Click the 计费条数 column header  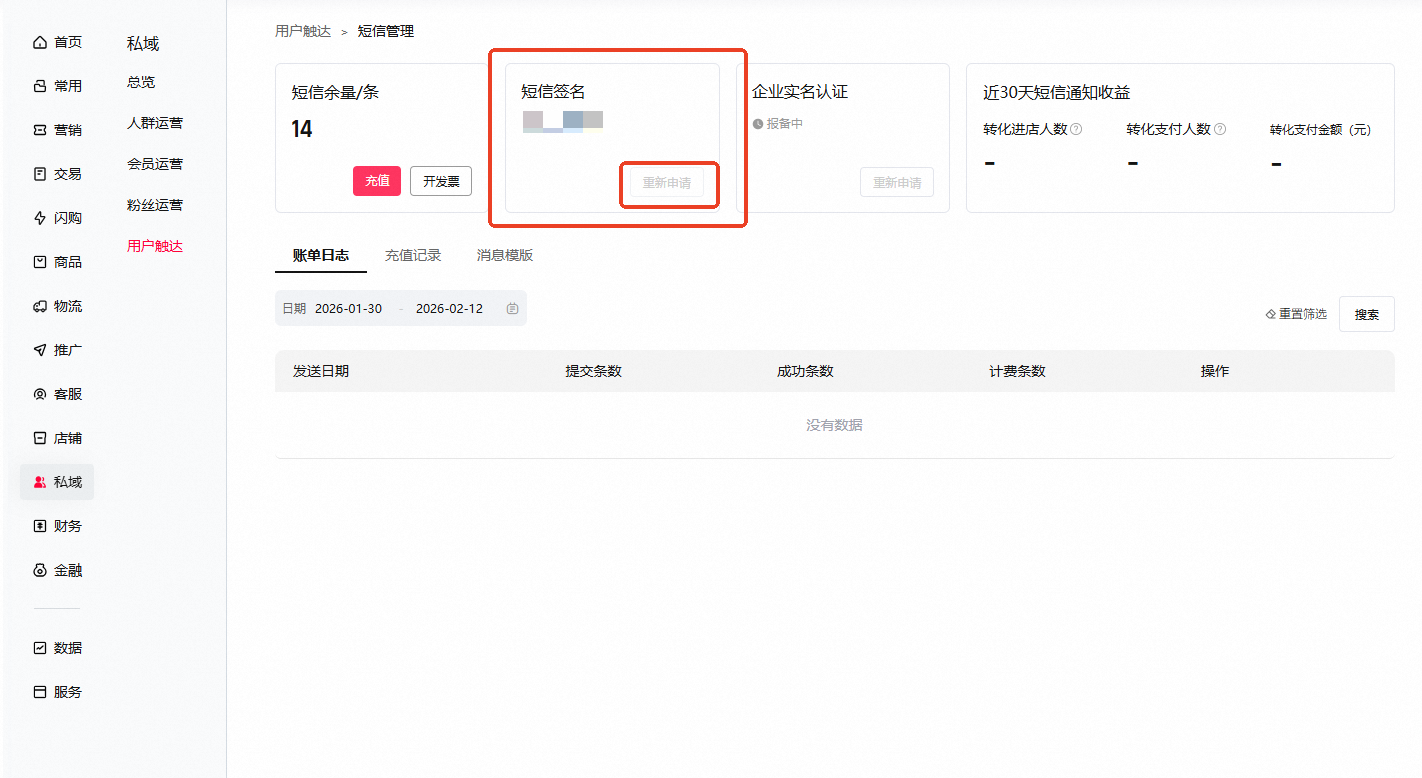(1017, 371)
